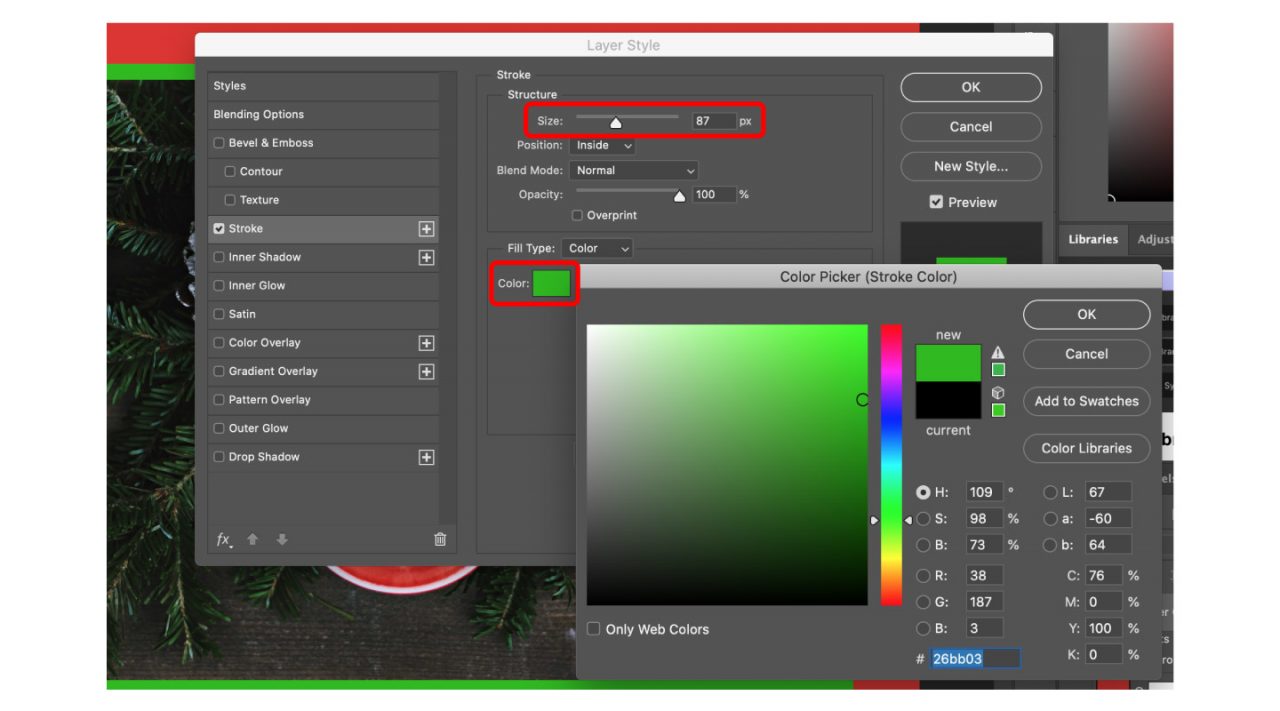1280x711 pixels.
Task: Add another Stroke effect with its plus icon
Action: (426, 228)
